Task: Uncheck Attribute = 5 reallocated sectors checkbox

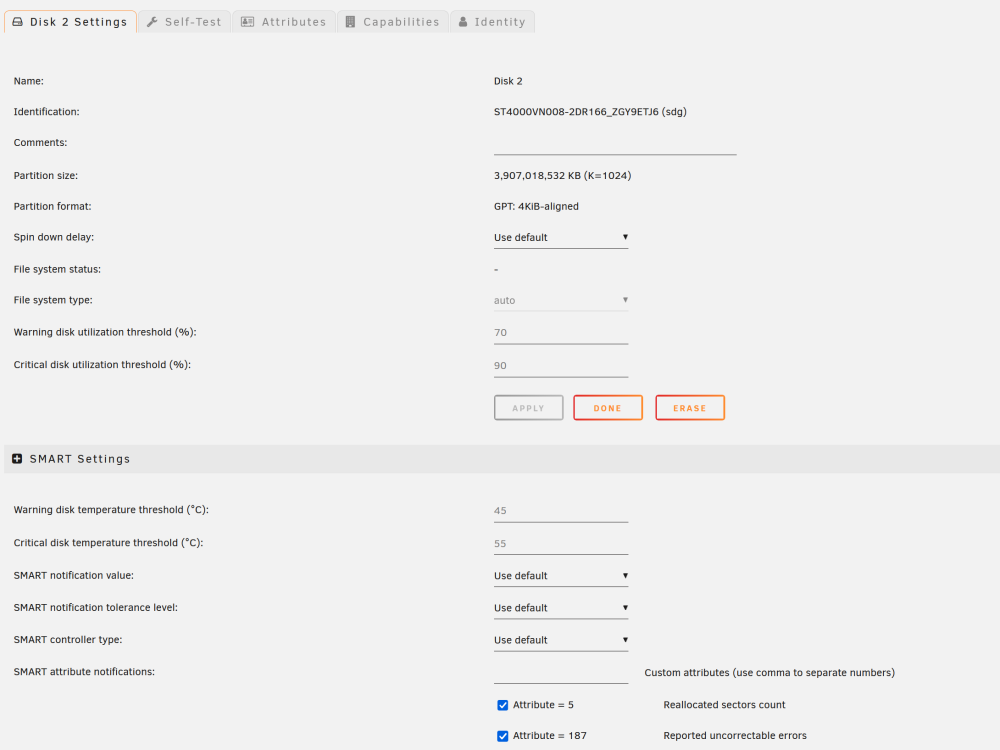Action: coord(503,705)
